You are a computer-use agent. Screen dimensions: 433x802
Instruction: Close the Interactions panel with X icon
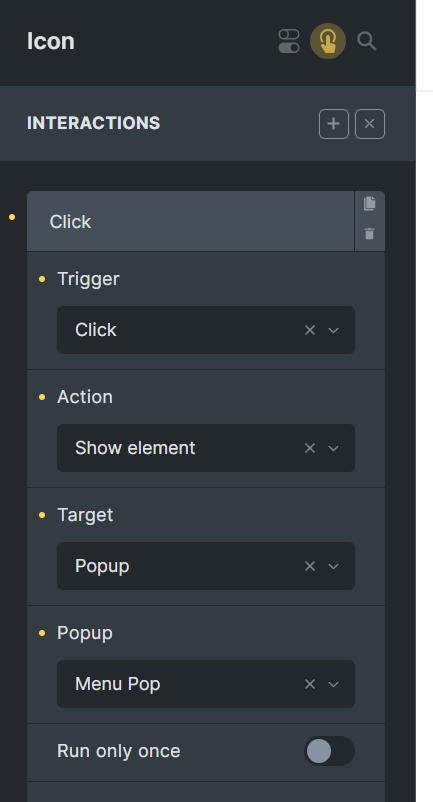click(370, 124)
